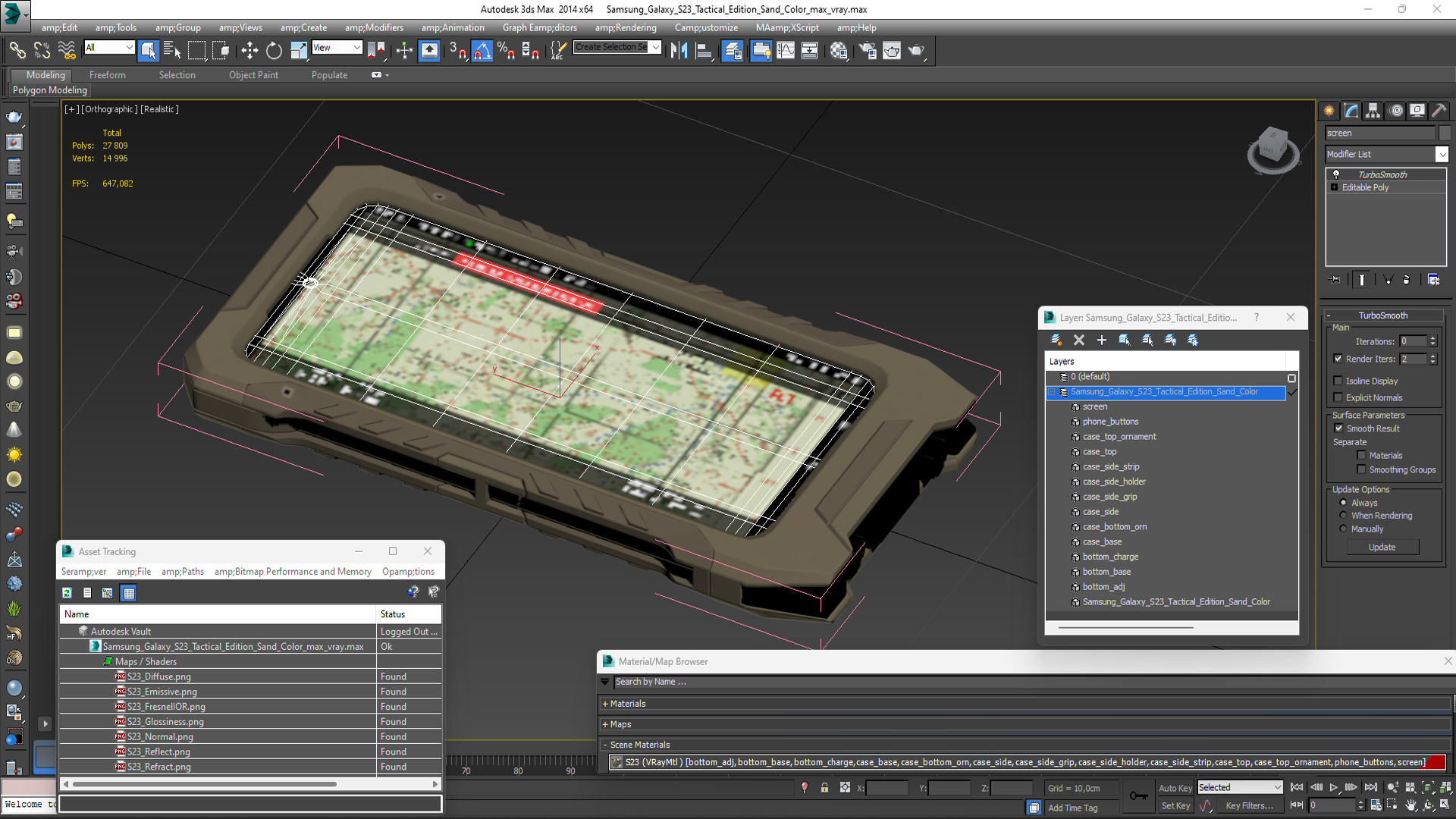1456x819 pixels.
Task: Toggle the Smooth Result checkbox
Action: pos(1338,428)
